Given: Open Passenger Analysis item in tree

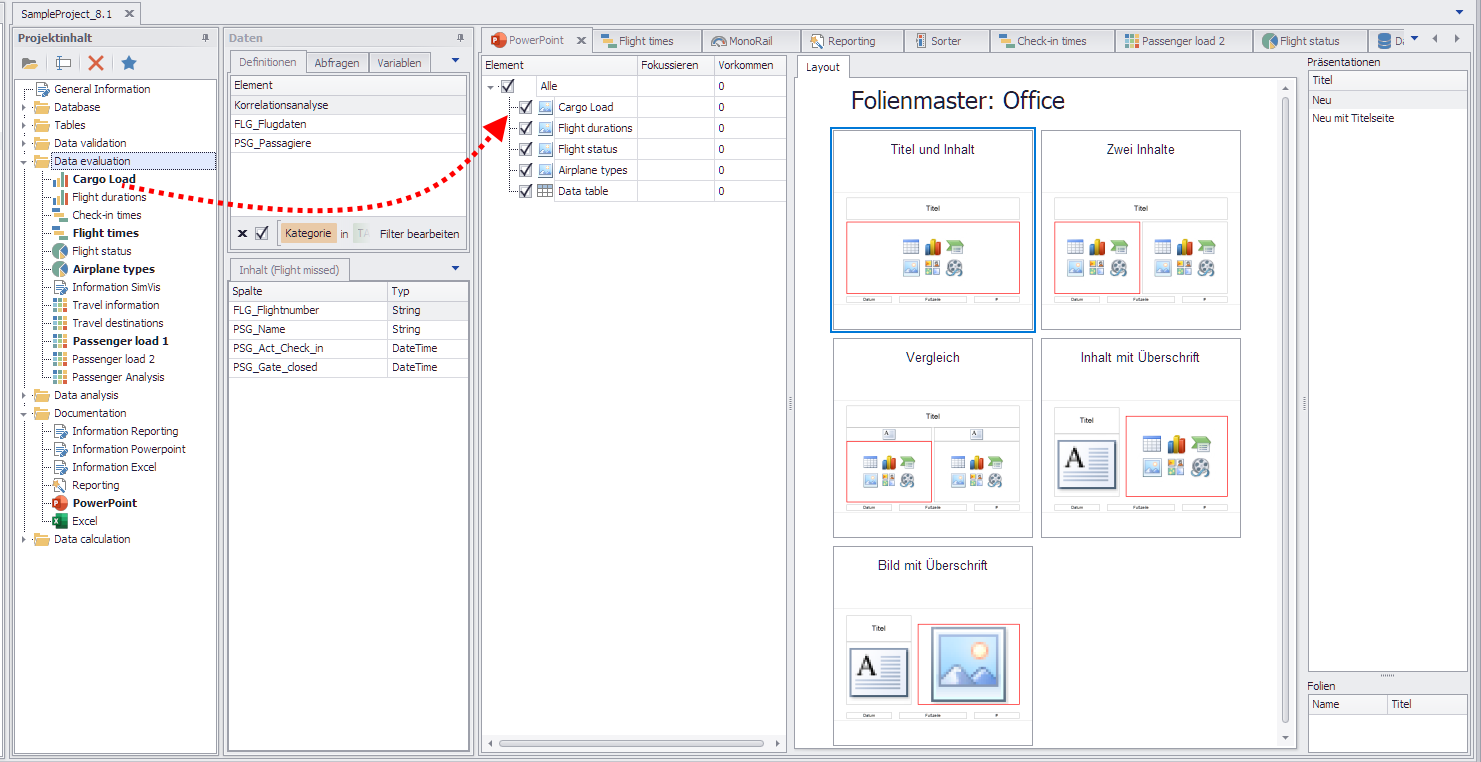Looking at the screenshot, I should [118, 377].
